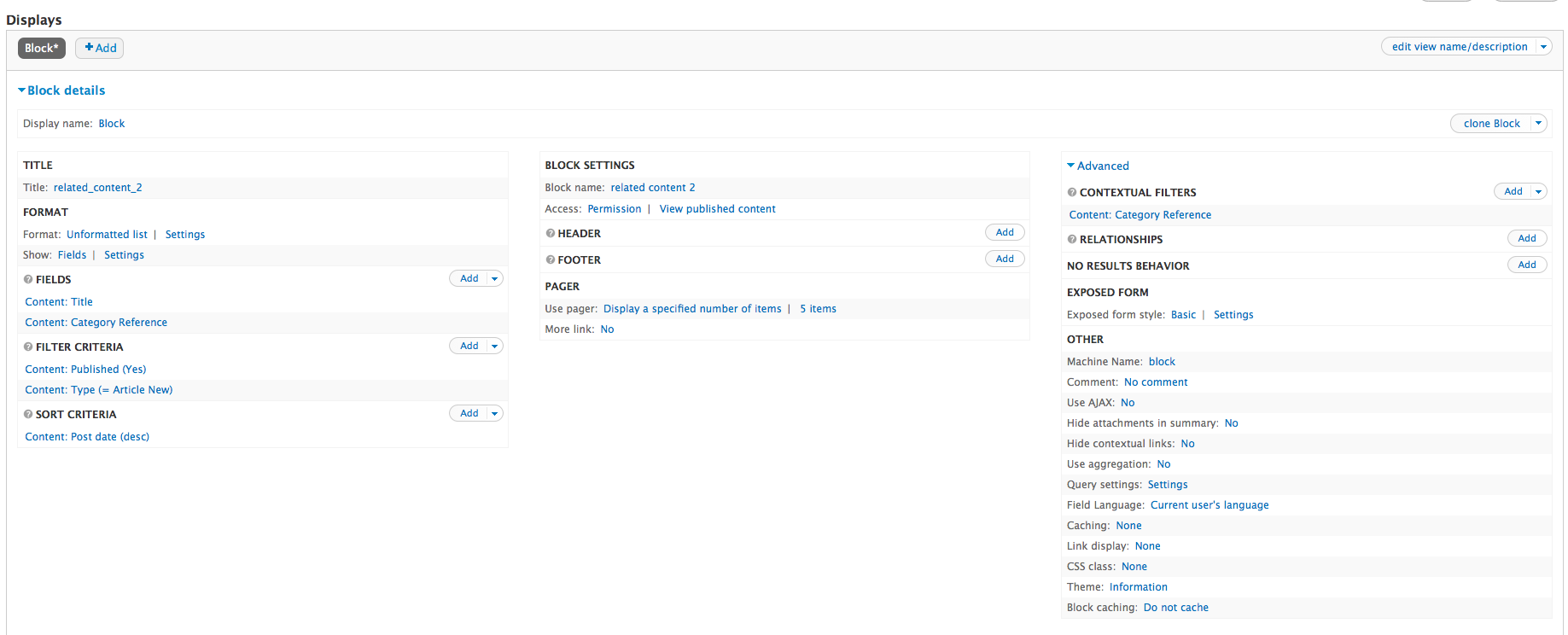Screen dimensions: 1568x635
Task: Open the dropdown arrow next to FIELDS Add
Action: click(494, 278)
